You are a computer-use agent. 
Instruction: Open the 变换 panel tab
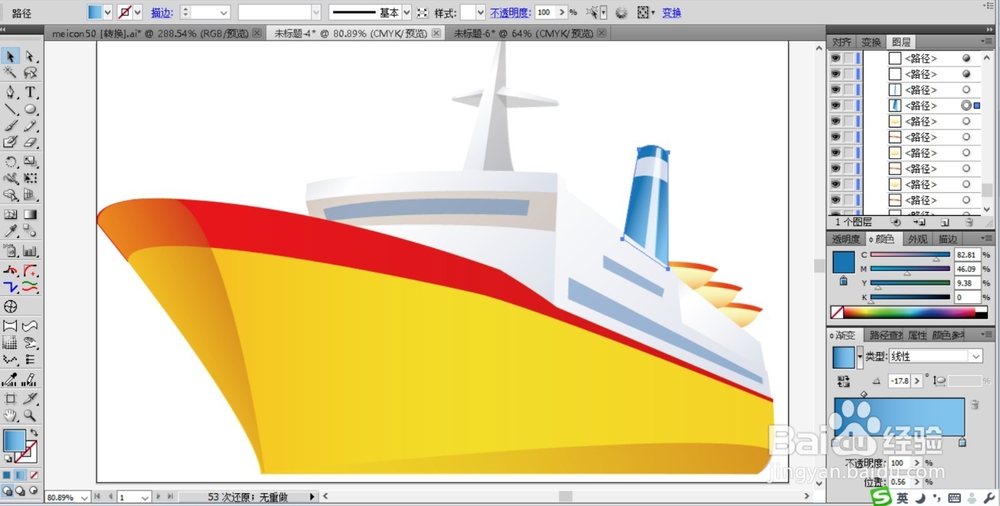[871, 42]
